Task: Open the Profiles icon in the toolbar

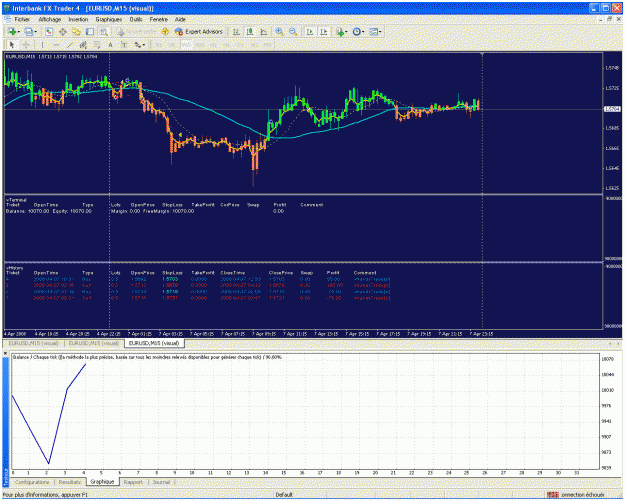Action: point(29,31)
